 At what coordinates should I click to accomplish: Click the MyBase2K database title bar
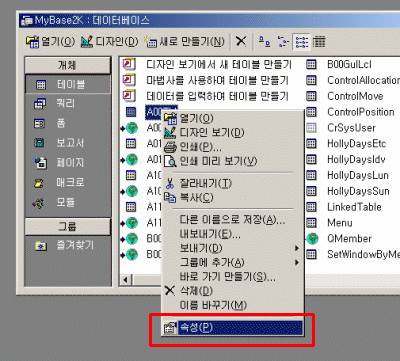[x=209, y=21]
